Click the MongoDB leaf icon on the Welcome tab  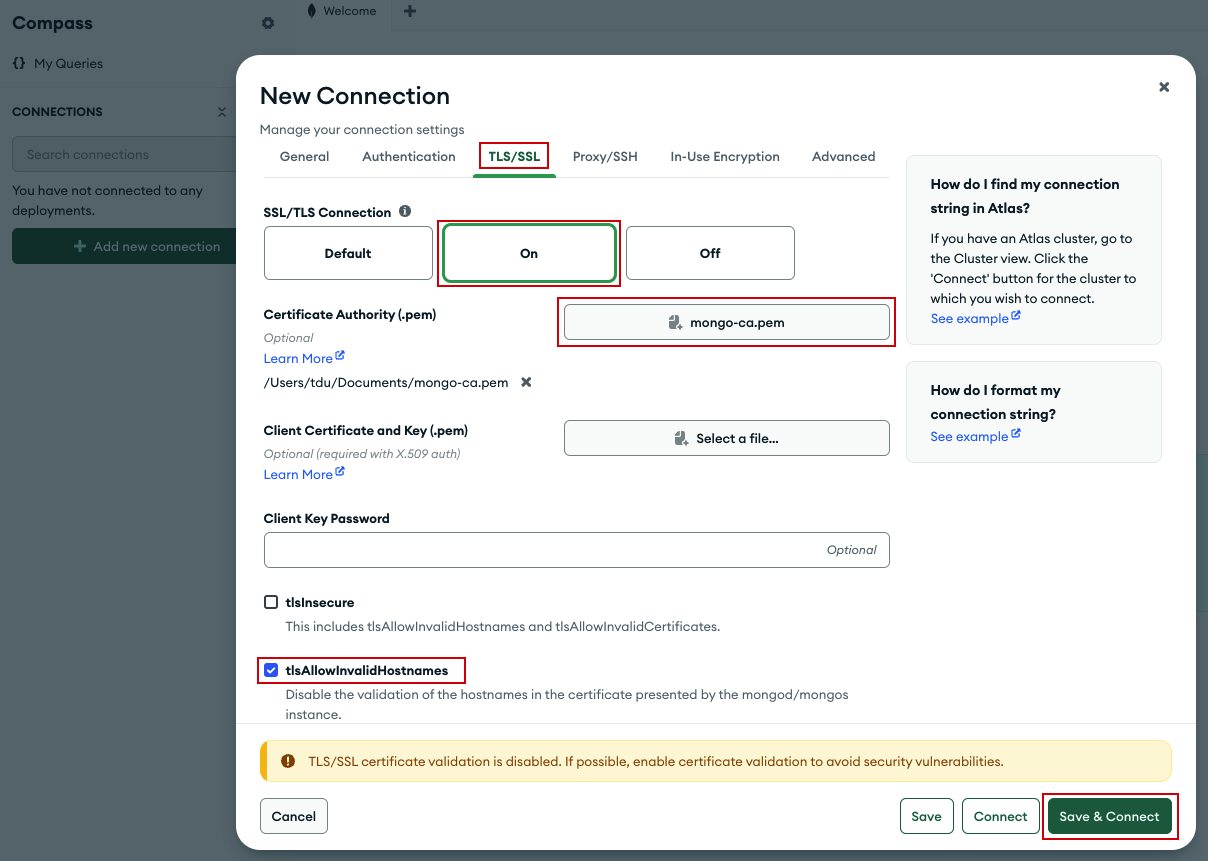(313, 11)
